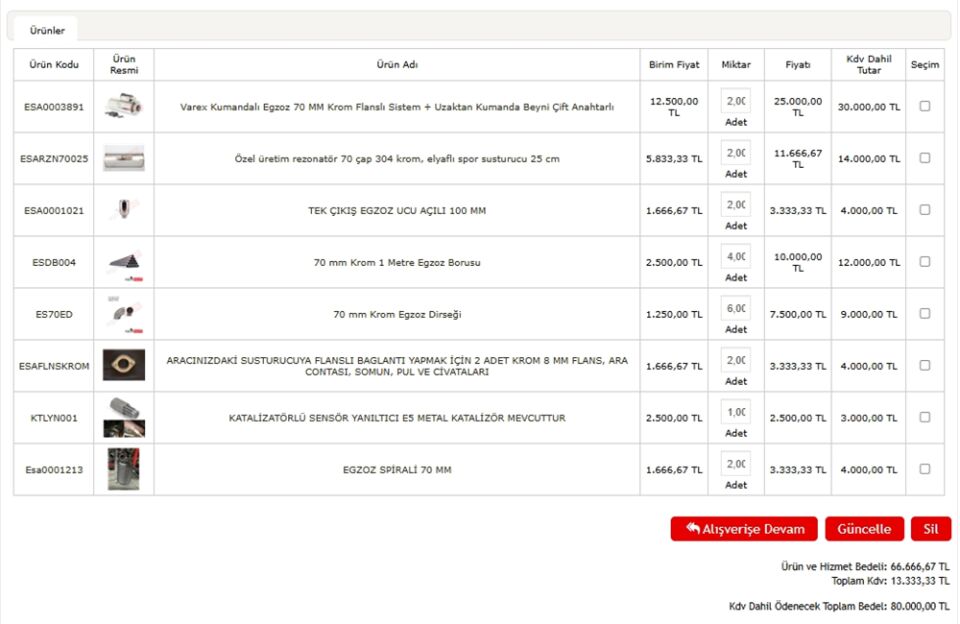Click the Alışverişe Devam button

[744, 529]
